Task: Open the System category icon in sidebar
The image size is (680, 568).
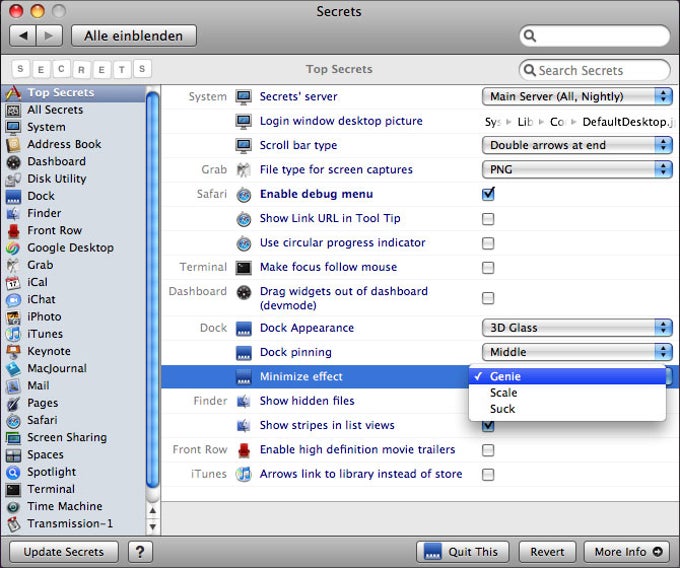Action: (x=13, y=127)
